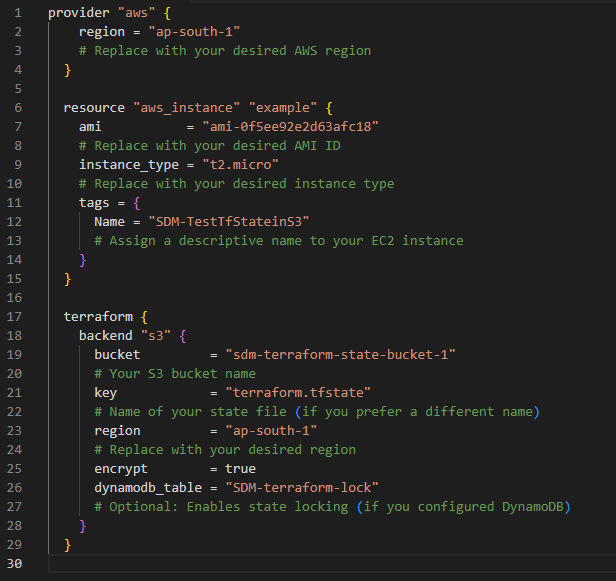Click the word provider on line 1

click(79, 13)
